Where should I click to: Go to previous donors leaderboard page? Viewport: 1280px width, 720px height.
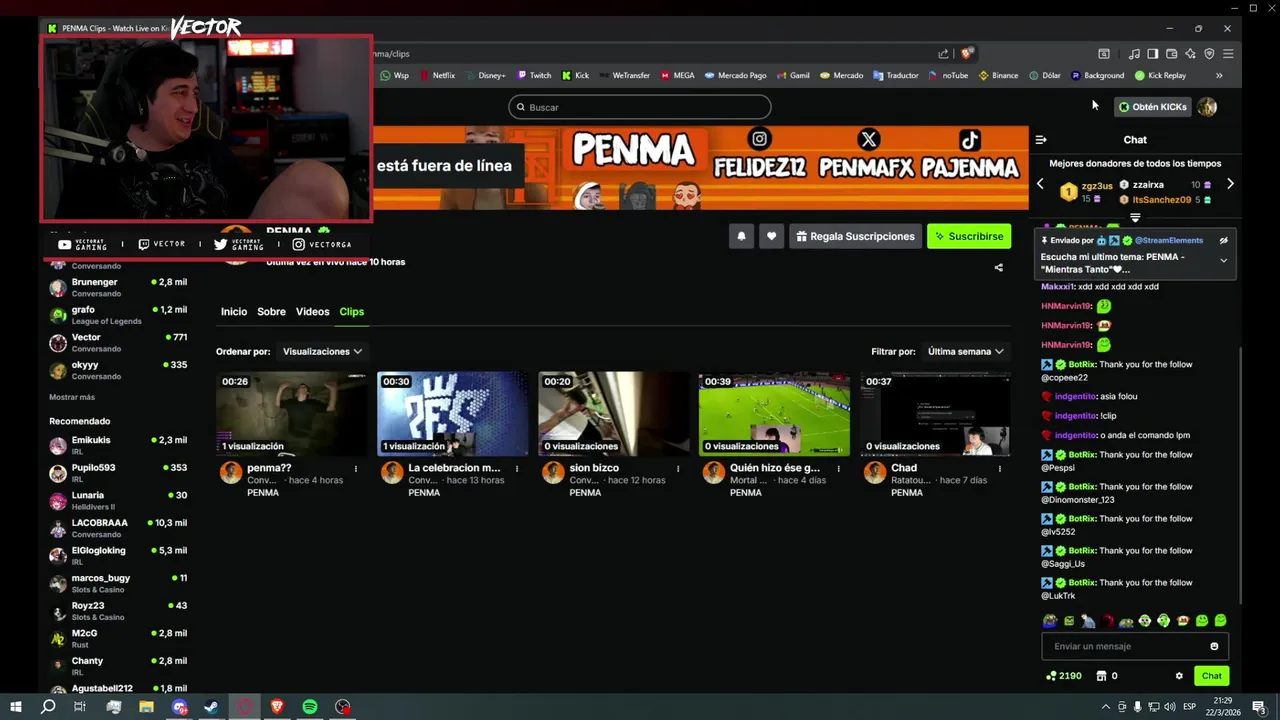point(1040,184)
